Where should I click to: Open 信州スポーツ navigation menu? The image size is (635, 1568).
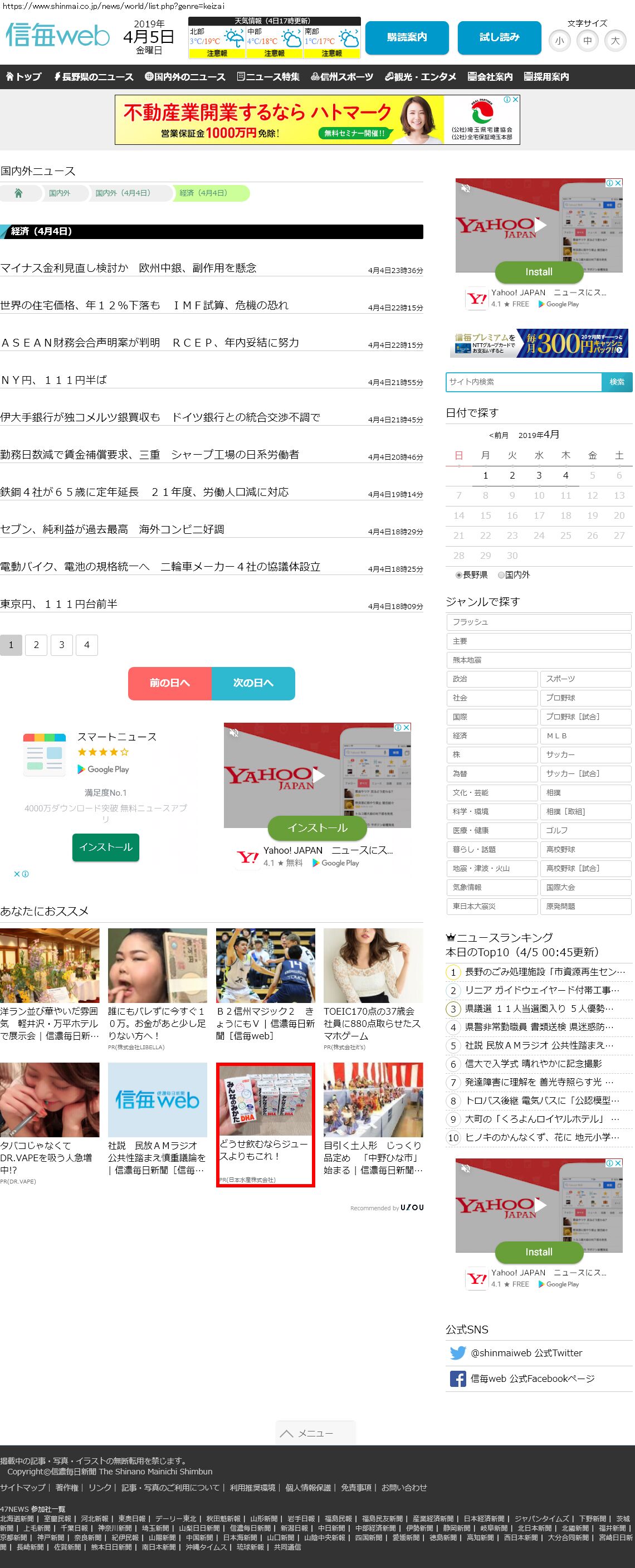342,77
